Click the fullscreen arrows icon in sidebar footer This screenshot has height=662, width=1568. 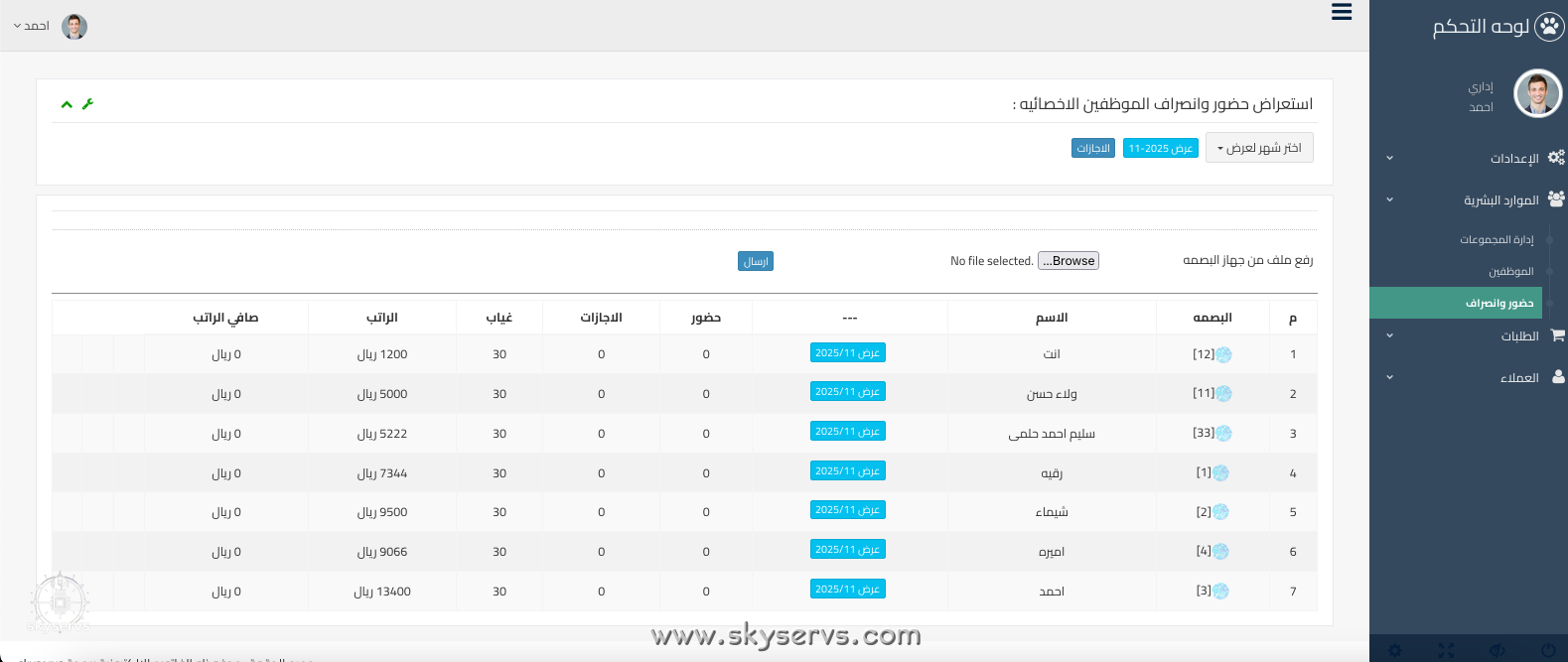point(1446,650)
